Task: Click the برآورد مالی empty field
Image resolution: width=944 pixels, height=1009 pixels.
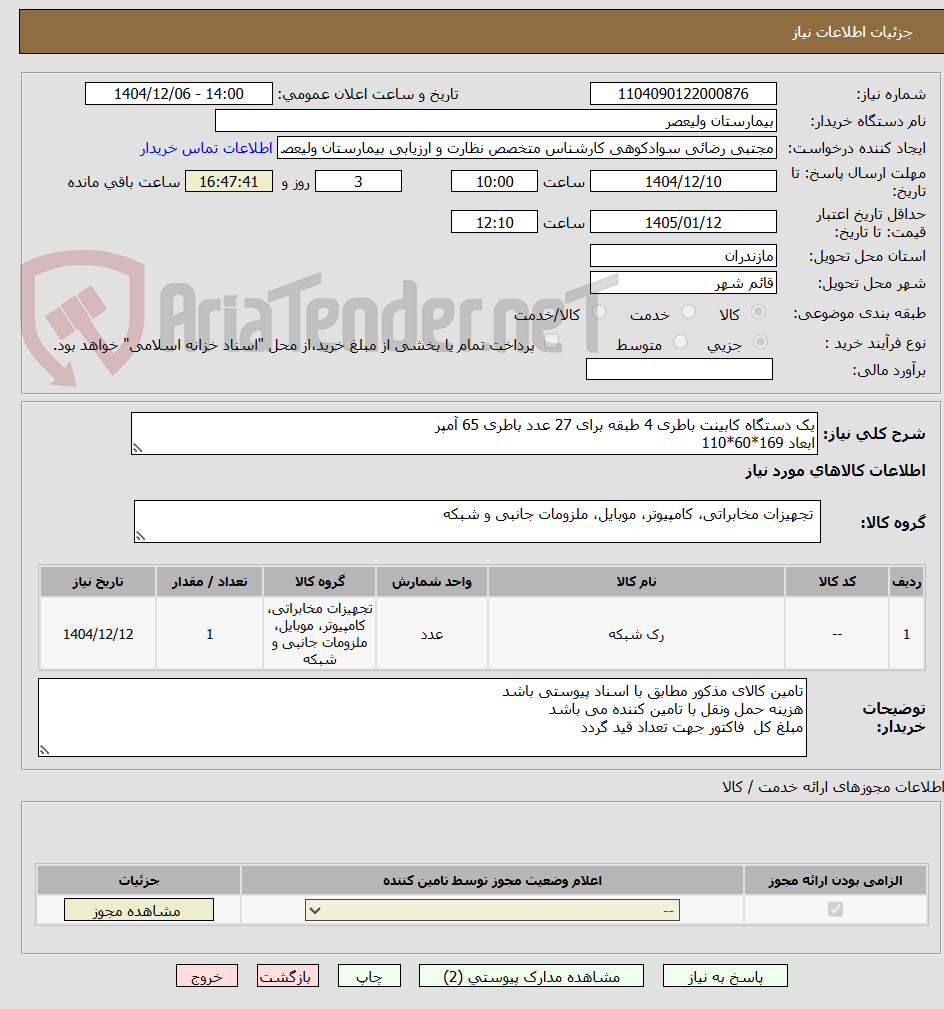Action: point(679,369)
